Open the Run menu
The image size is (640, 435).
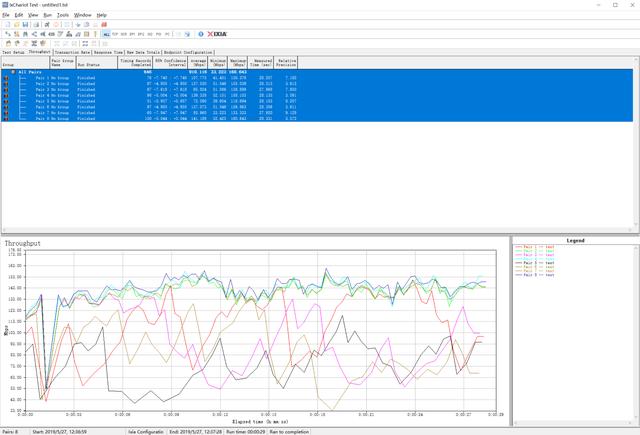click(x=46, y=15)
